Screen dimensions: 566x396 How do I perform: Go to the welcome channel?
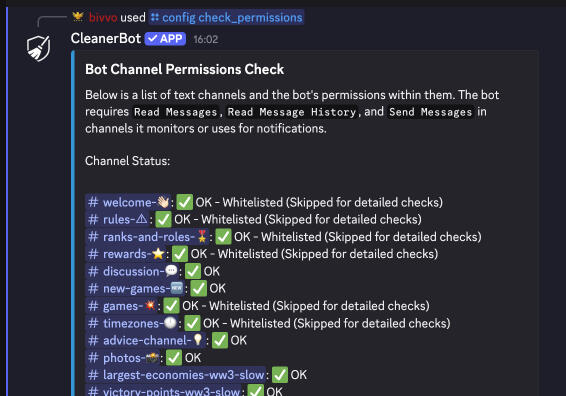tap(128, 202)
